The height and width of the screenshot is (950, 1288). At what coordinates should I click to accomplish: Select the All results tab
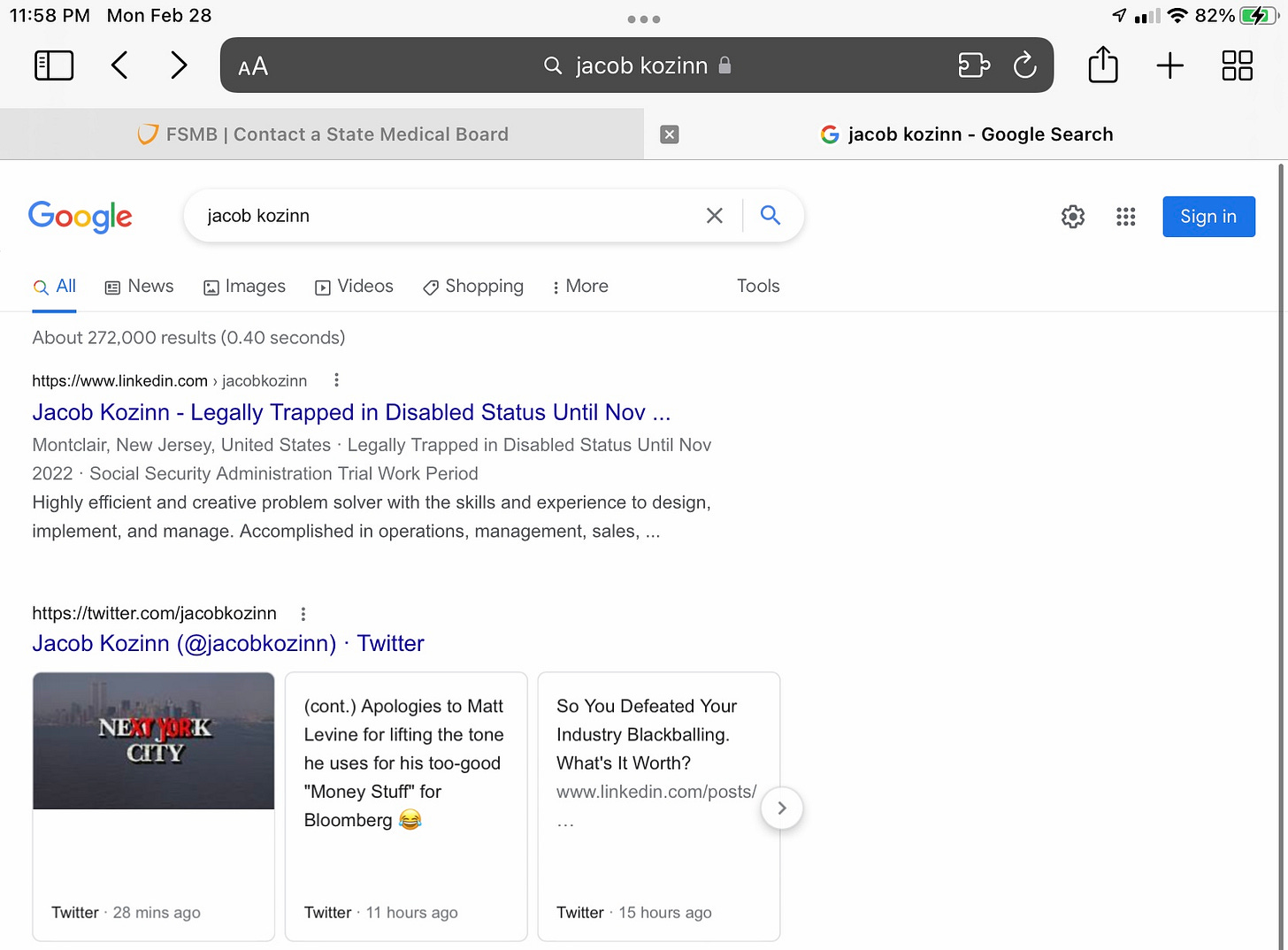tap(55, 287)
